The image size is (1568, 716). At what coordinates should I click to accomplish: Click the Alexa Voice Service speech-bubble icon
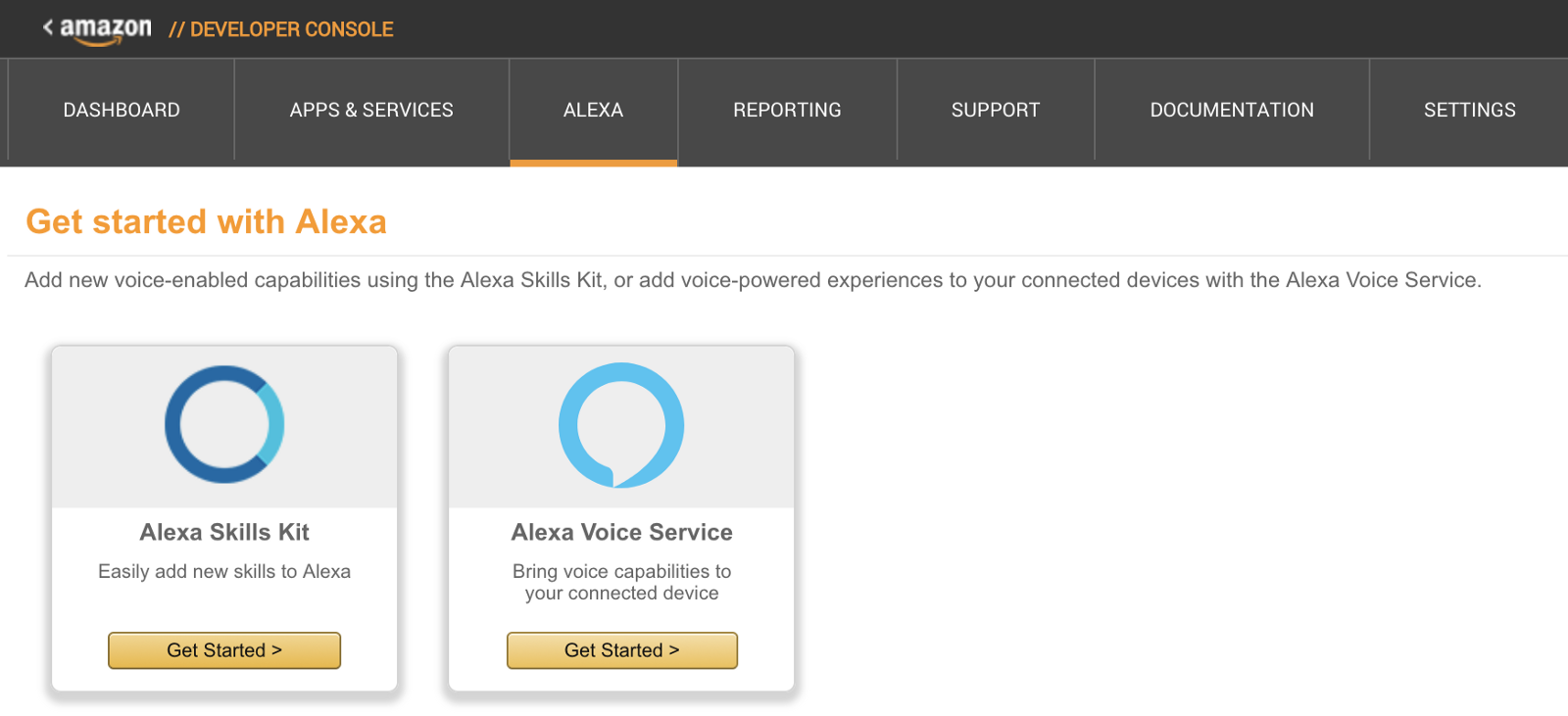(x=621, y=425)
